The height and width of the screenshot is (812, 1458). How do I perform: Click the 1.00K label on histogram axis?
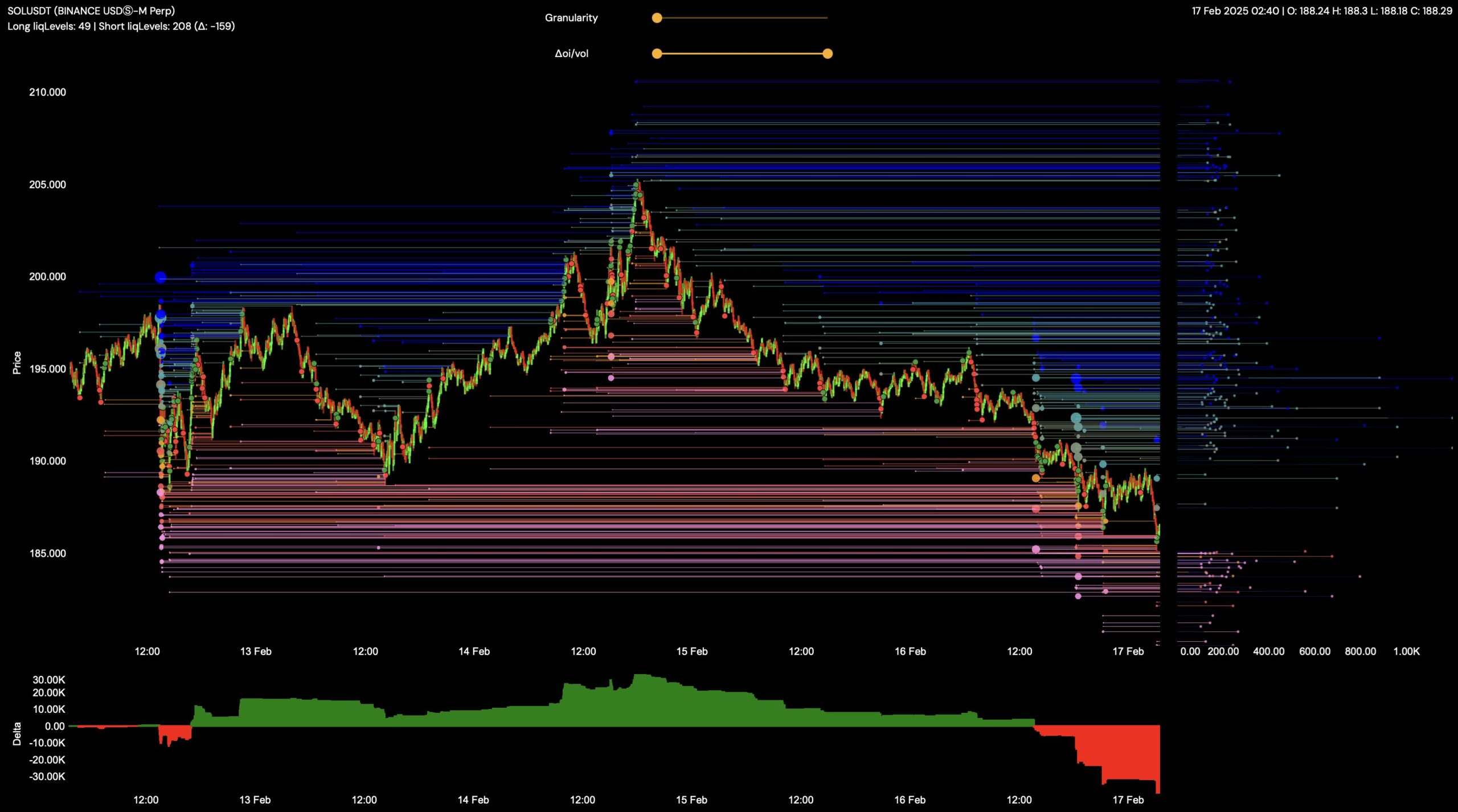coord(1406,651)
